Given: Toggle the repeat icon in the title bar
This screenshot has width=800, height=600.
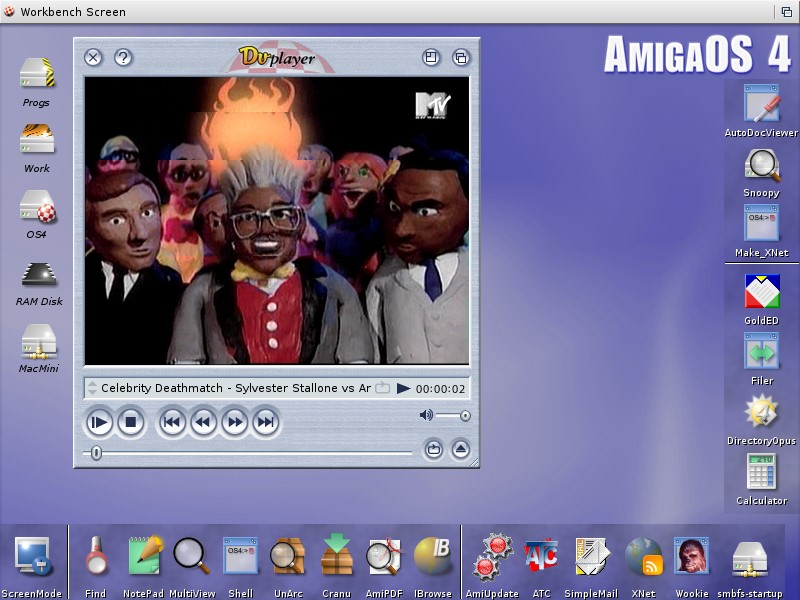Looking at the screenshot, I should pos(382,388).
